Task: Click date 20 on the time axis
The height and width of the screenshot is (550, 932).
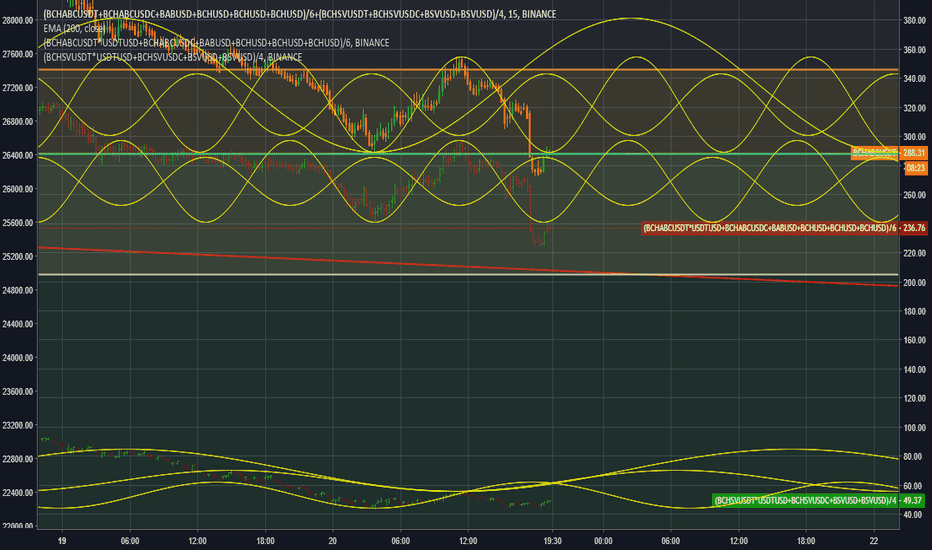Action: pyautogui.click(x=333, y=541)
